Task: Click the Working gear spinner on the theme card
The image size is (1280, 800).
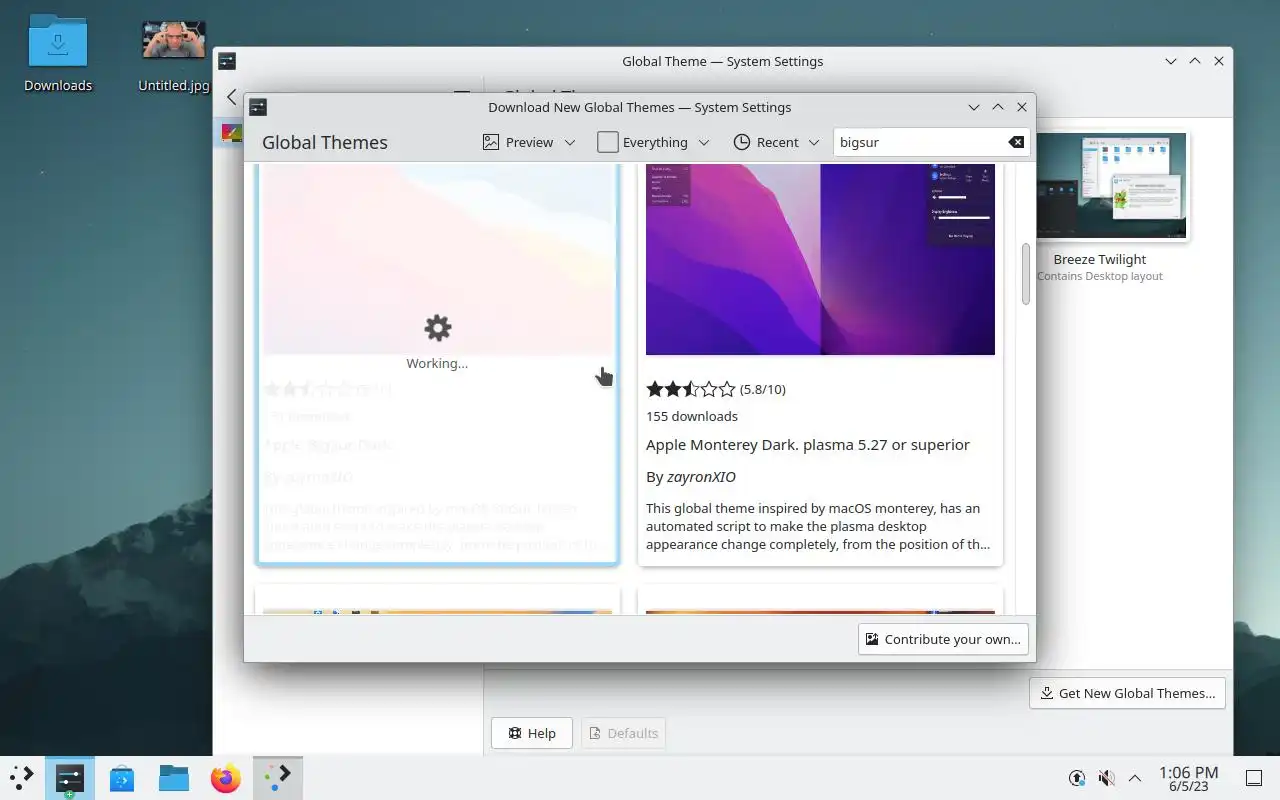Action: 438,327
